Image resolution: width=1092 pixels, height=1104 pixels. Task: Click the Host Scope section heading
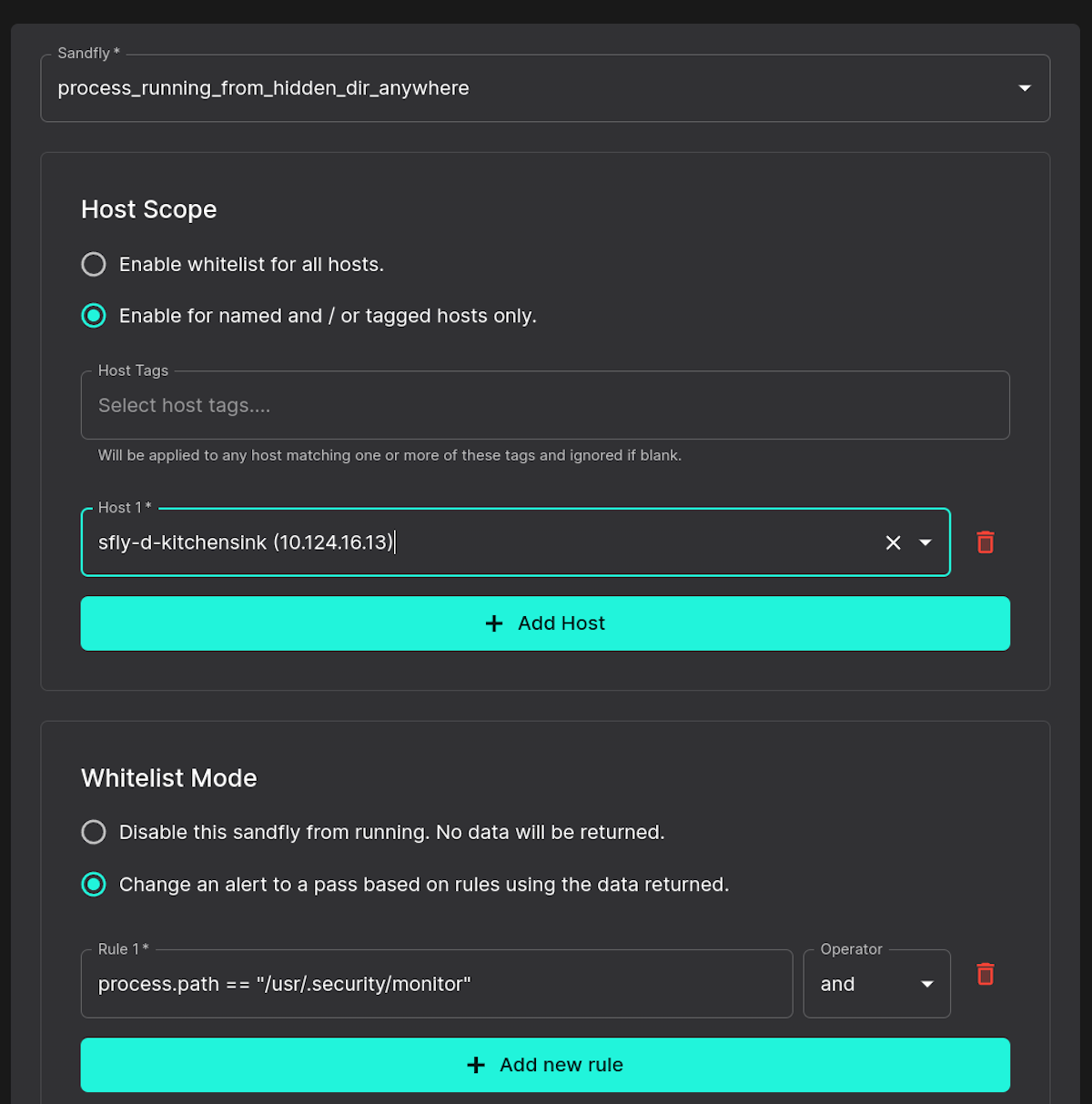tap(148, 208)
